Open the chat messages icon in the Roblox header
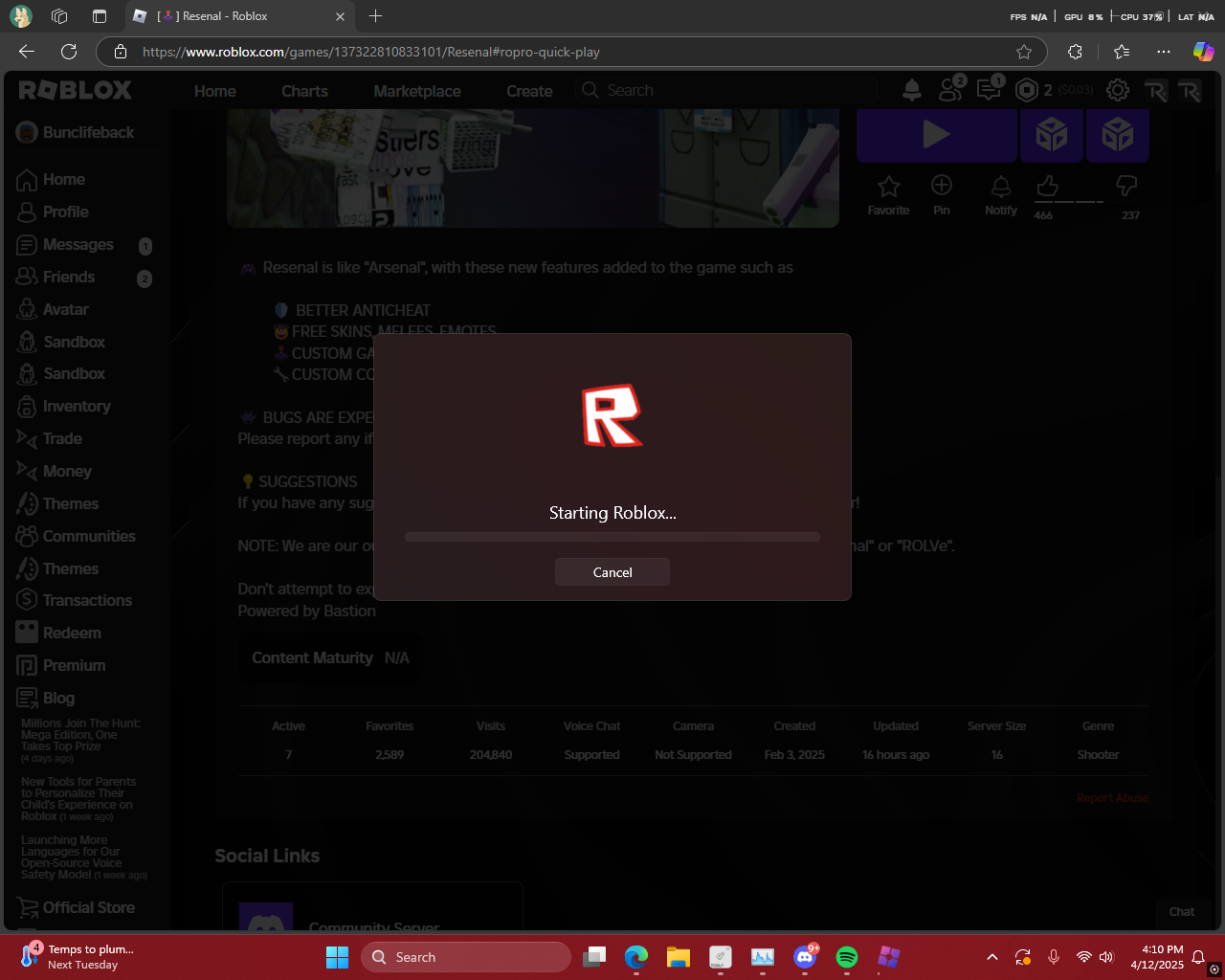The image size is (1225, 980). point(989,89)
